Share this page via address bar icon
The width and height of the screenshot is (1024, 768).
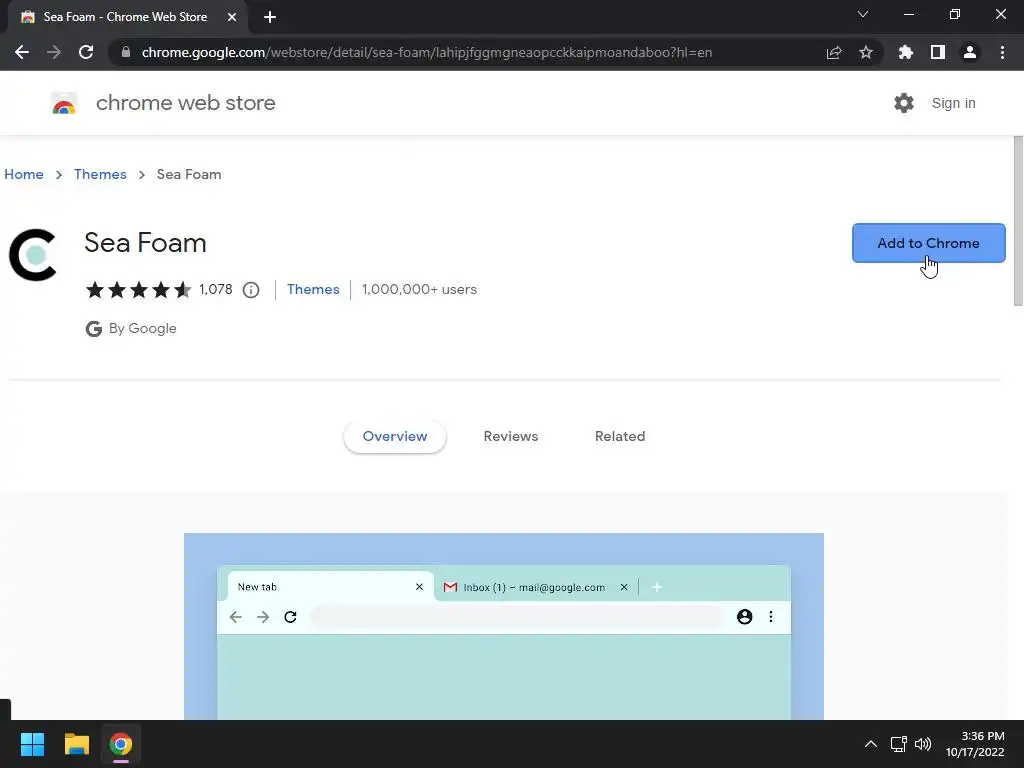[834, 52]
